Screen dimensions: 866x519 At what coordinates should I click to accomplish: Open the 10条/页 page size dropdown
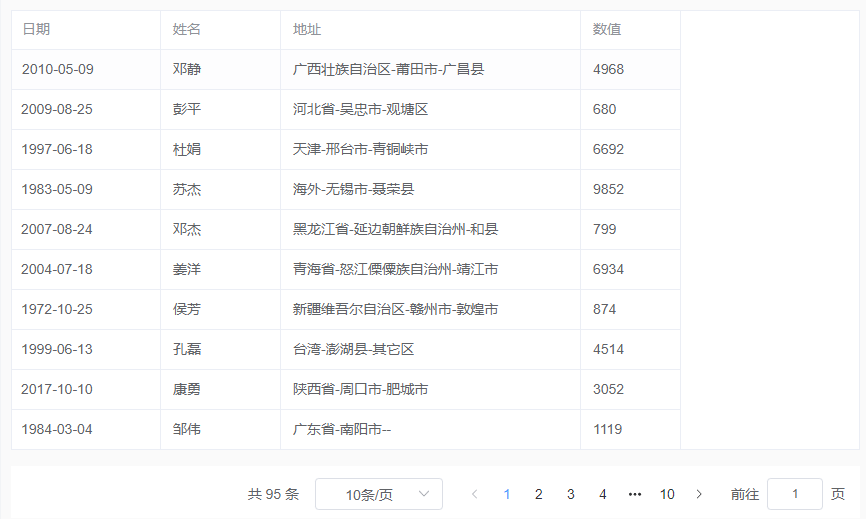coord(378,494)
